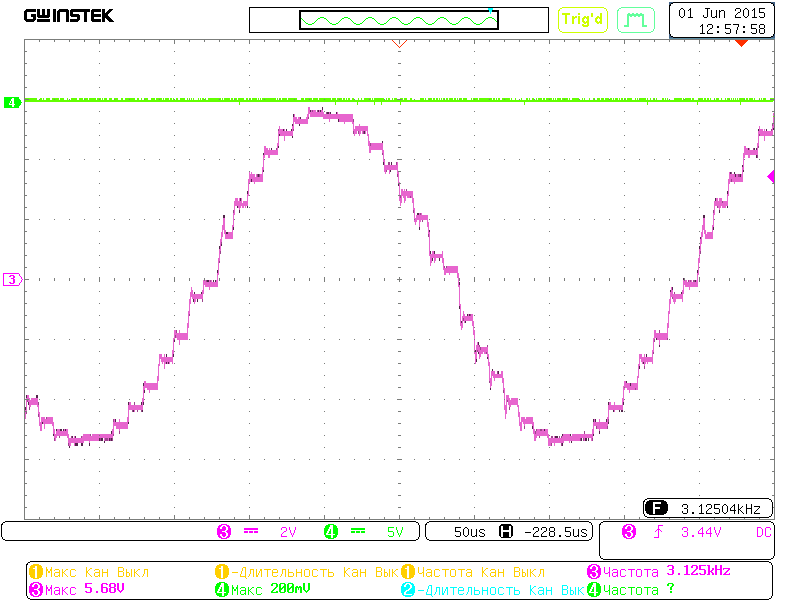
Task: Click channel 3 badge beside Макс 5.68V
Action: (x=36, y=589)
